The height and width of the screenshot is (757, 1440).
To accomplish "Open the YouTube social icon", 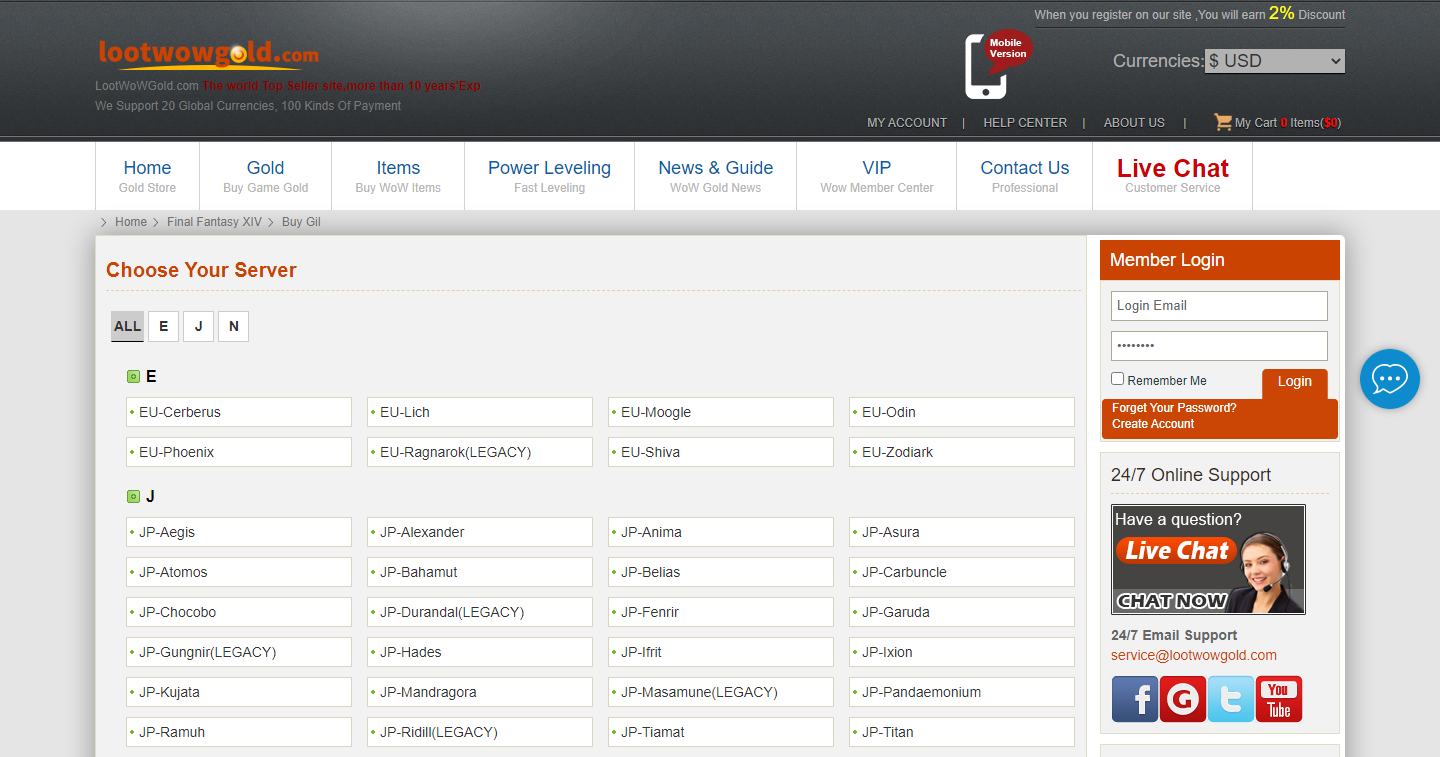I will tap(1278, 699).
